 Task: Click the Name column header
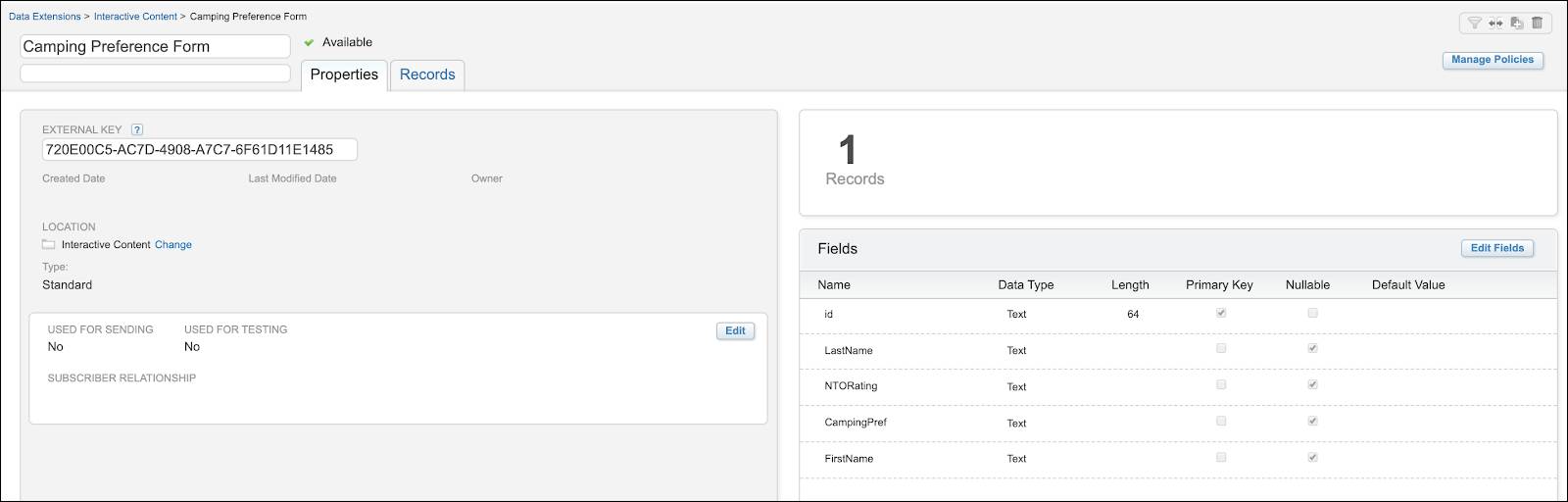coord(834,285)
